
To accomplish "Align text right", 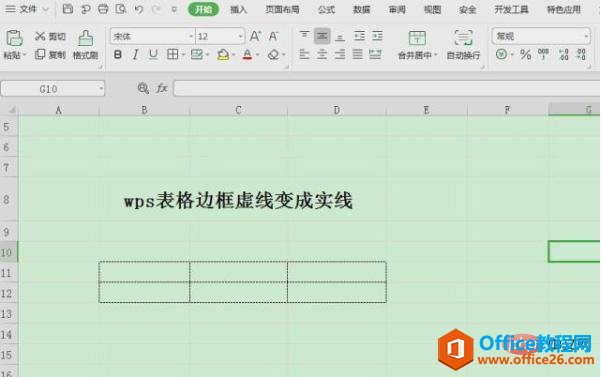I will 340,54.
